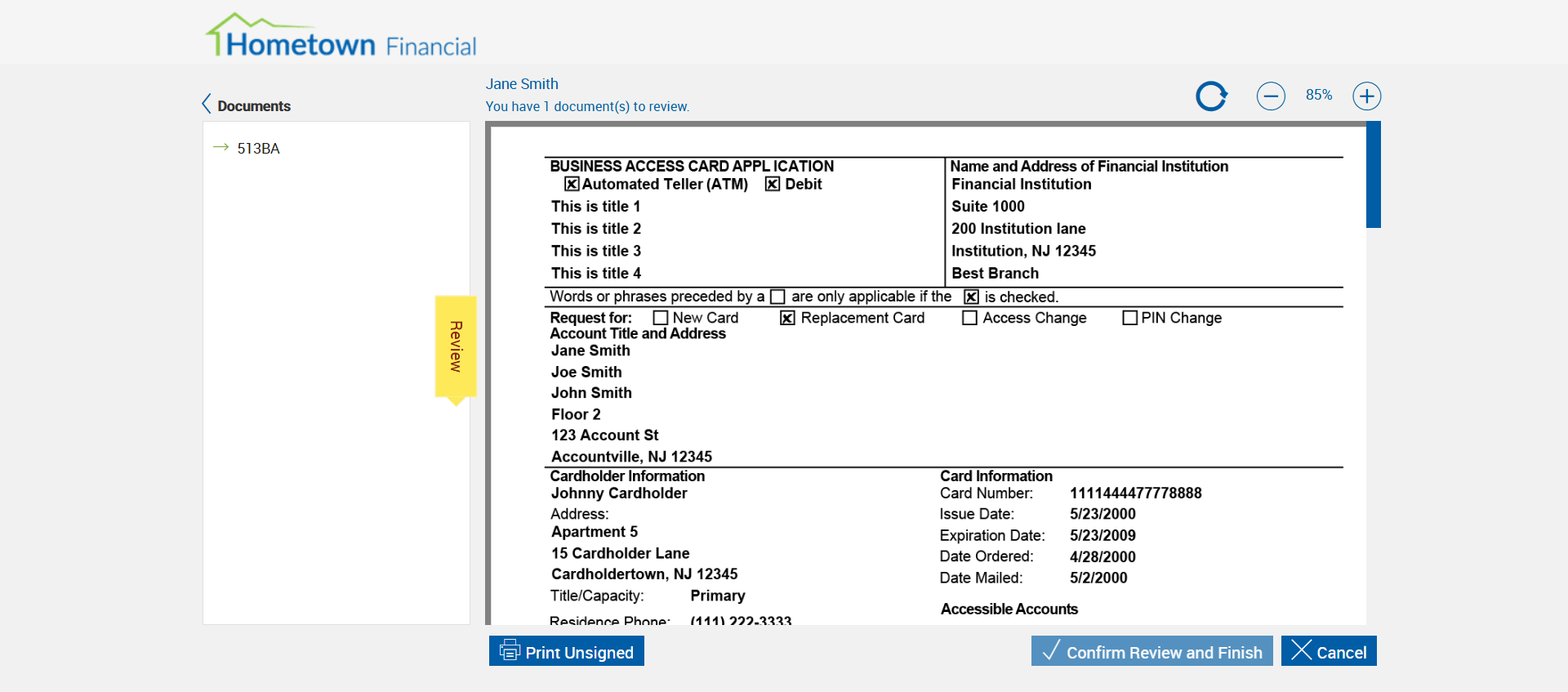Click the 'Account Title and Address' heading
The width and height of the screenshot is (1568, 692).
638,333
